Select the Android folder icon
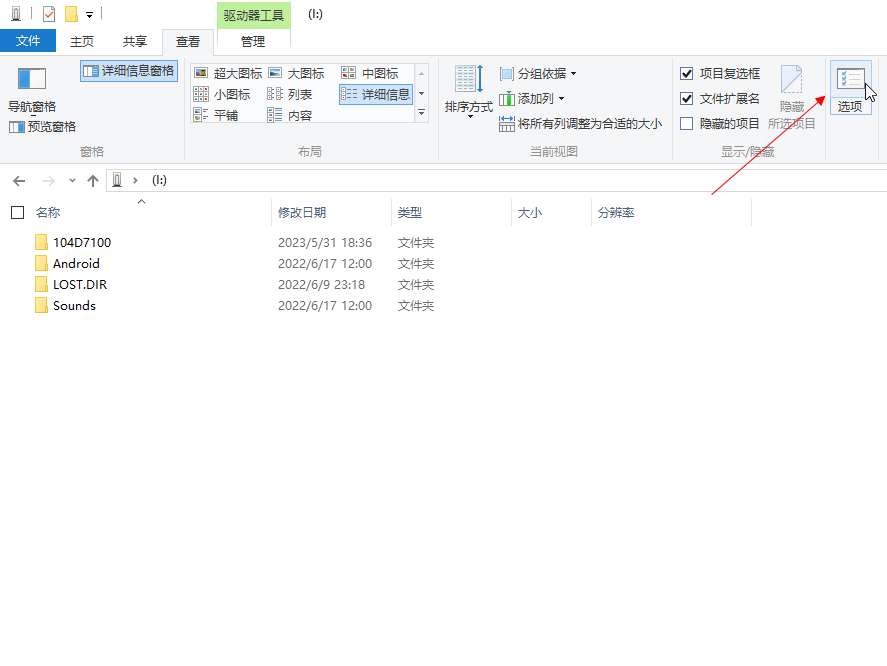 (x=41, y=263)
